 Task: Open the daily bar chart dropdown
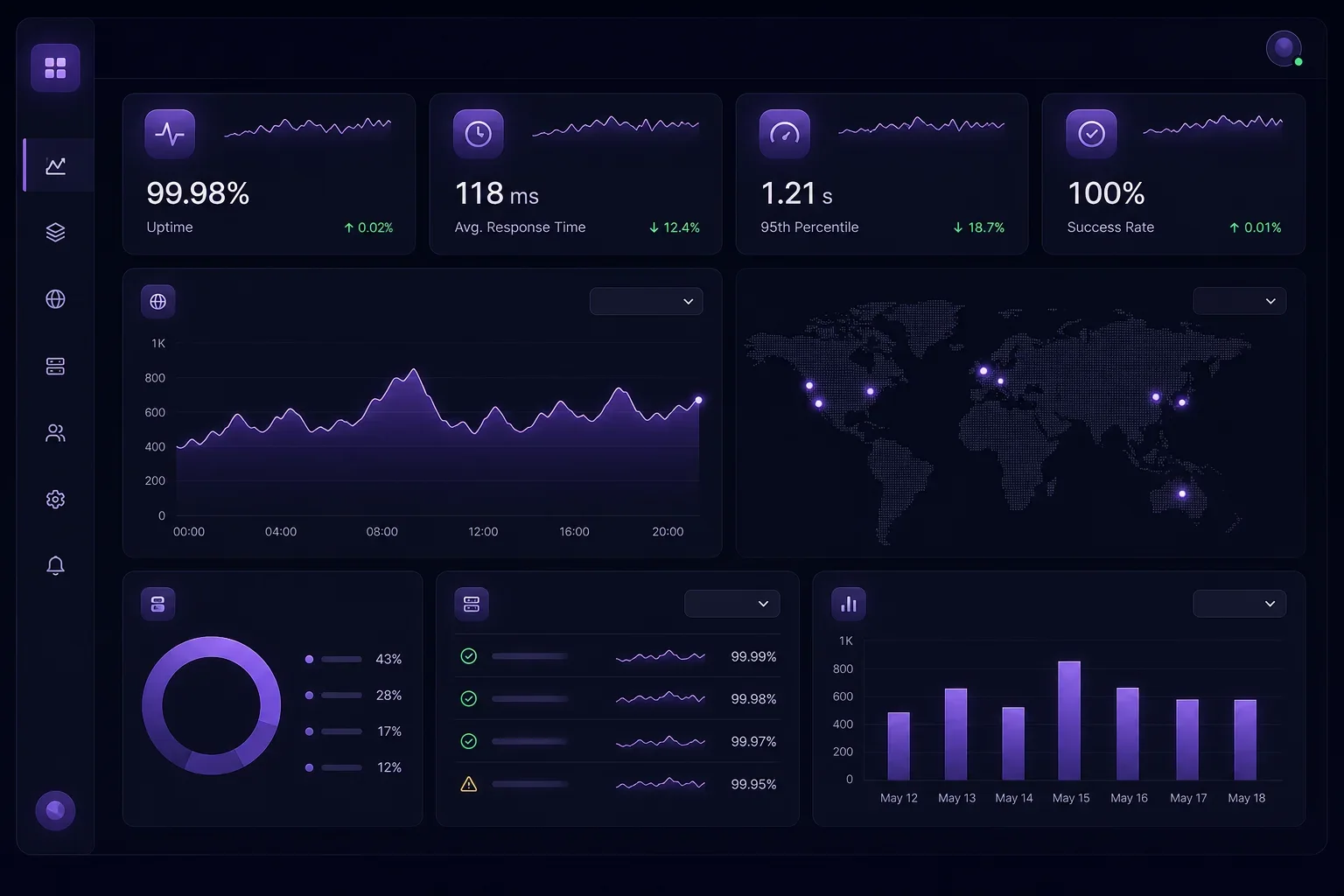[1239, 604]
